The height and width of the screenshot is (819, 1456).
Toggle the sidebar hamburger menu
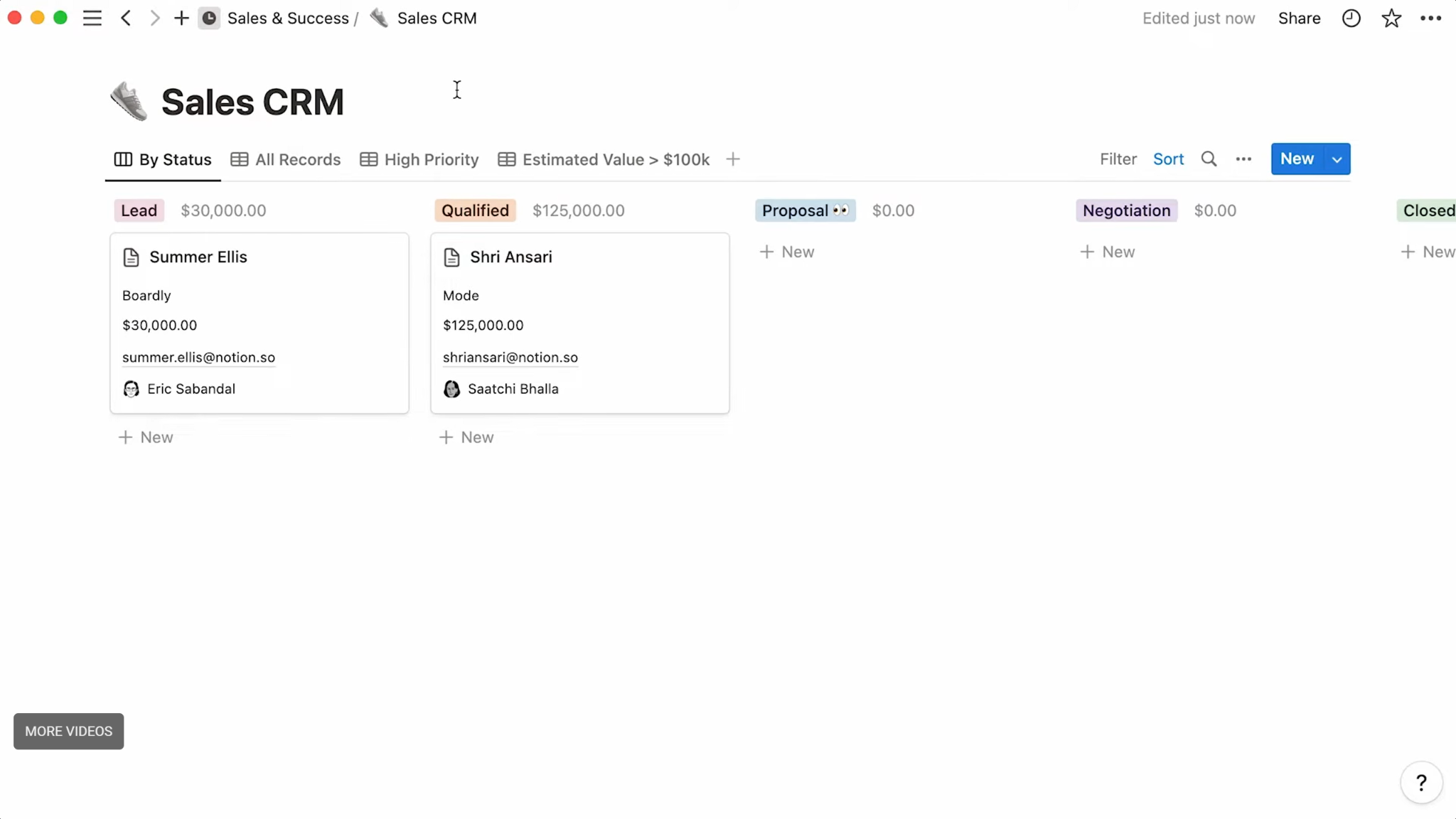click(x=92, y=18)
